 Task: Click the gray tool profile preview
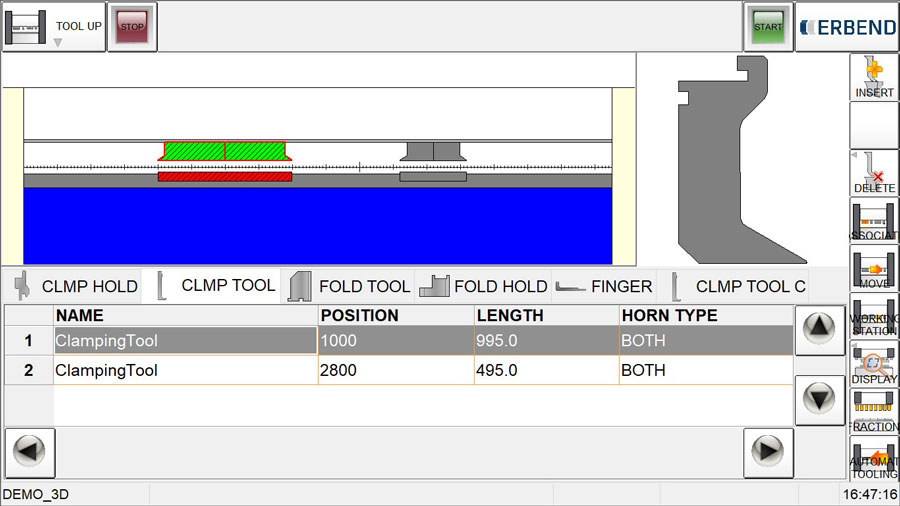tap(740, 160)
